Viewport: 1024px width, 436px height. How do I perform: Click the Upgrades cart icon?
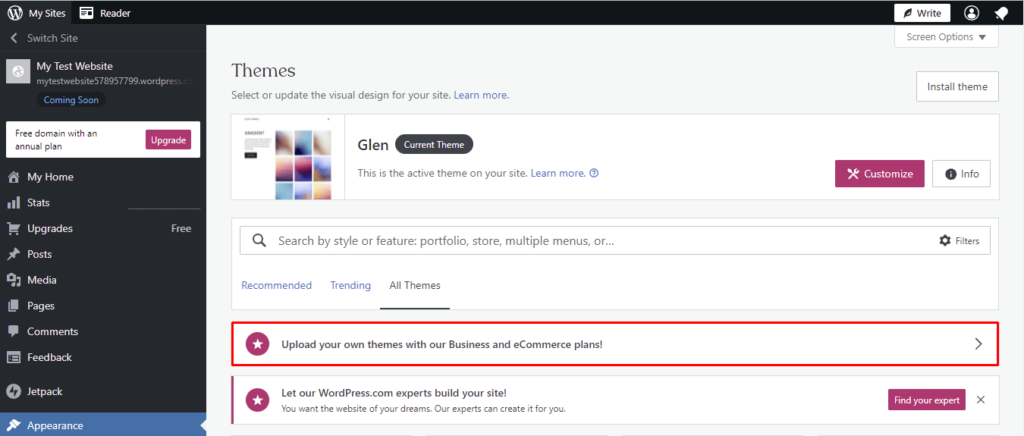14,228
